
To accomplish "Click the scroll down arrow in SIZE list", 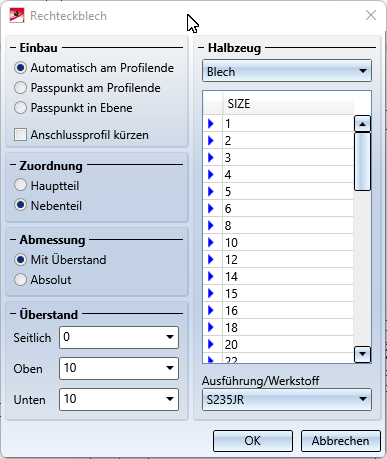I will pos(362,354).
